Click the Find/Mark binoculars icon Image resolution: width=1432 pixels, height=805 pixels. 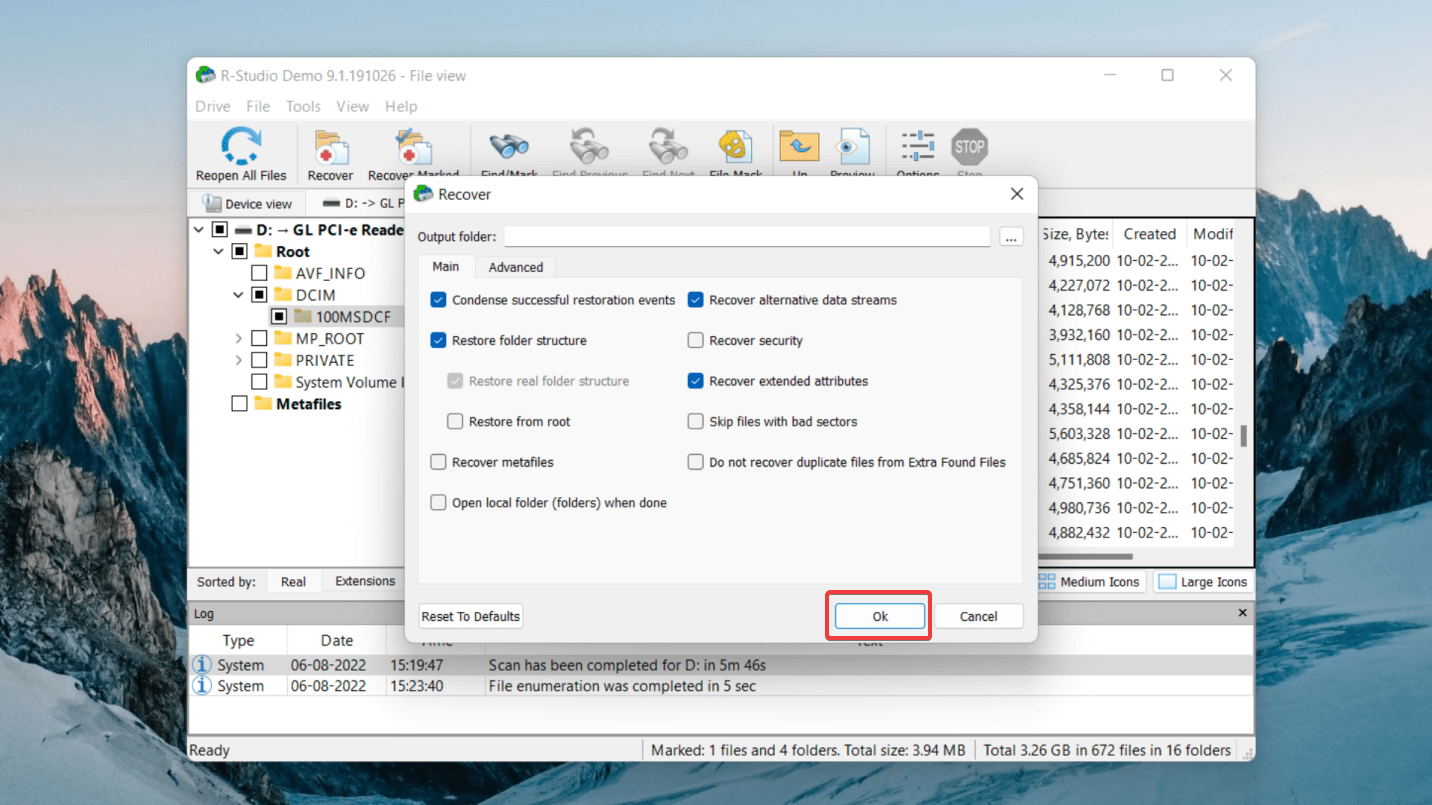[x=508, y=146]
